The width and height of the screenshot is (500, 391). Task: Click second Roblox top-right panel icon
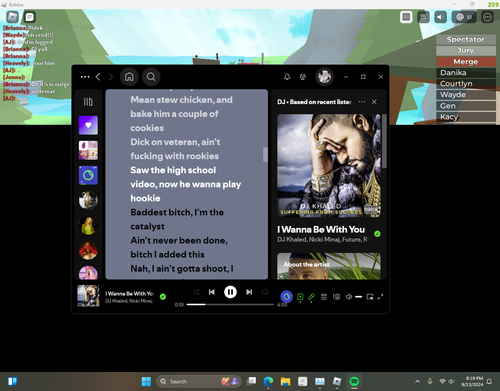point(423,17)
